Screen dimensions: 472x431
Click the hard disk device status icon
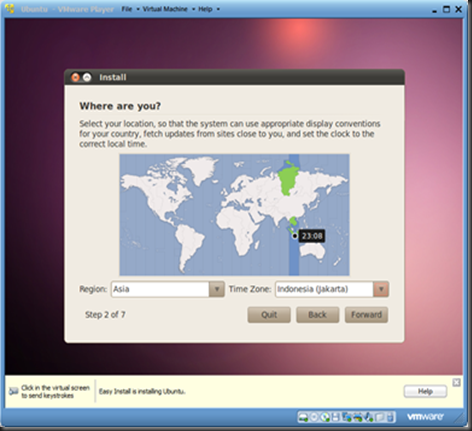tap(303, 417)
